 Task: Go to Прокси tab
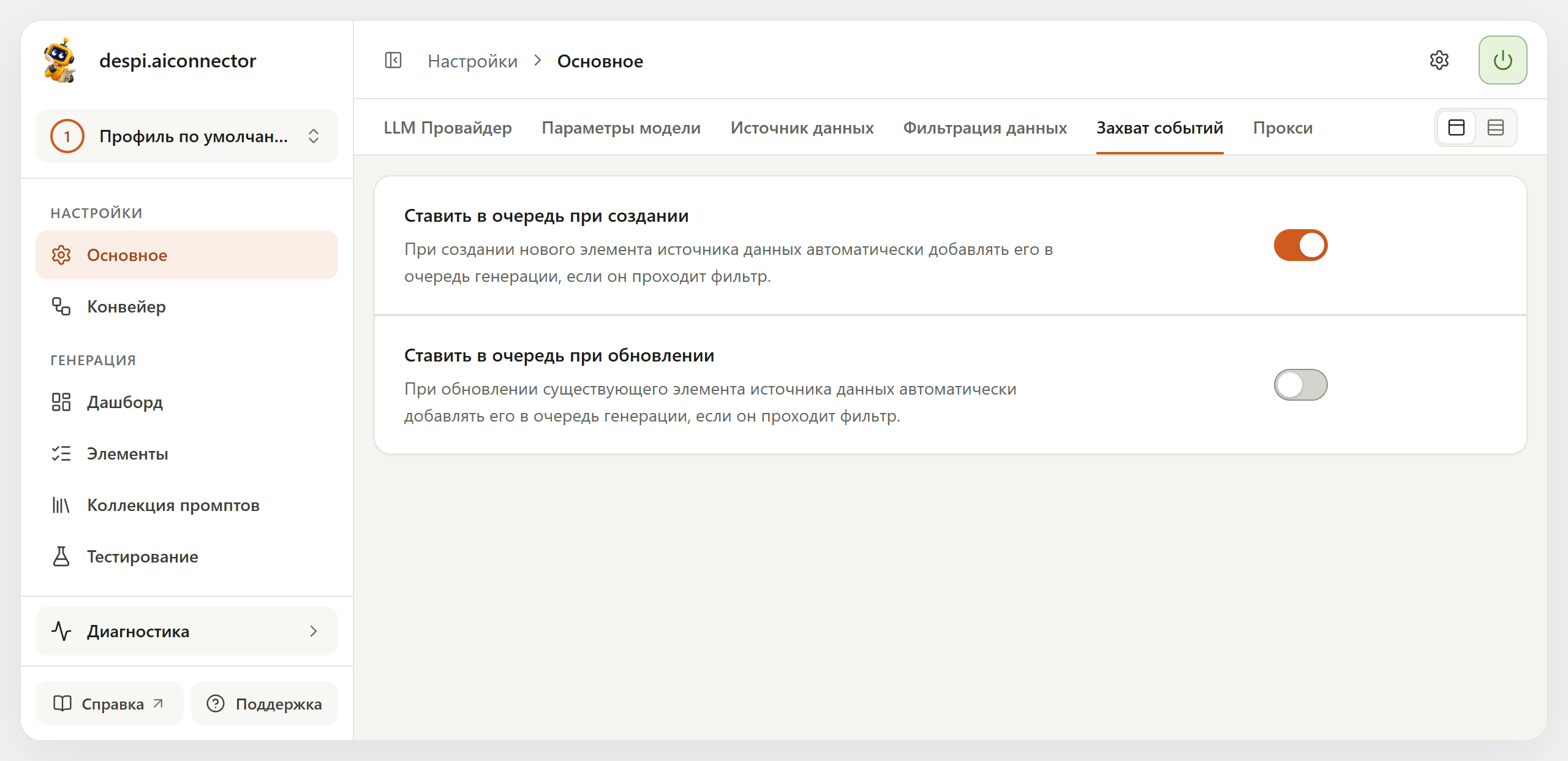click(1283, 127)
